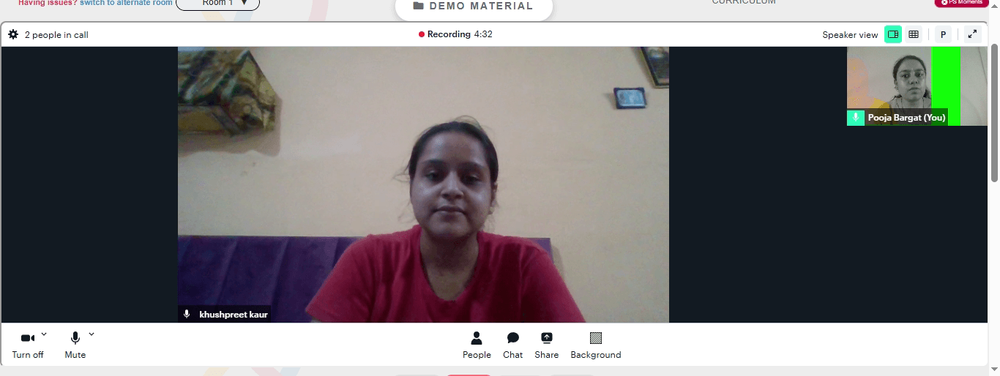Screen dimensions: 1000x376
Task: Open the Demo Material folder
Action: tap(473, 6)
